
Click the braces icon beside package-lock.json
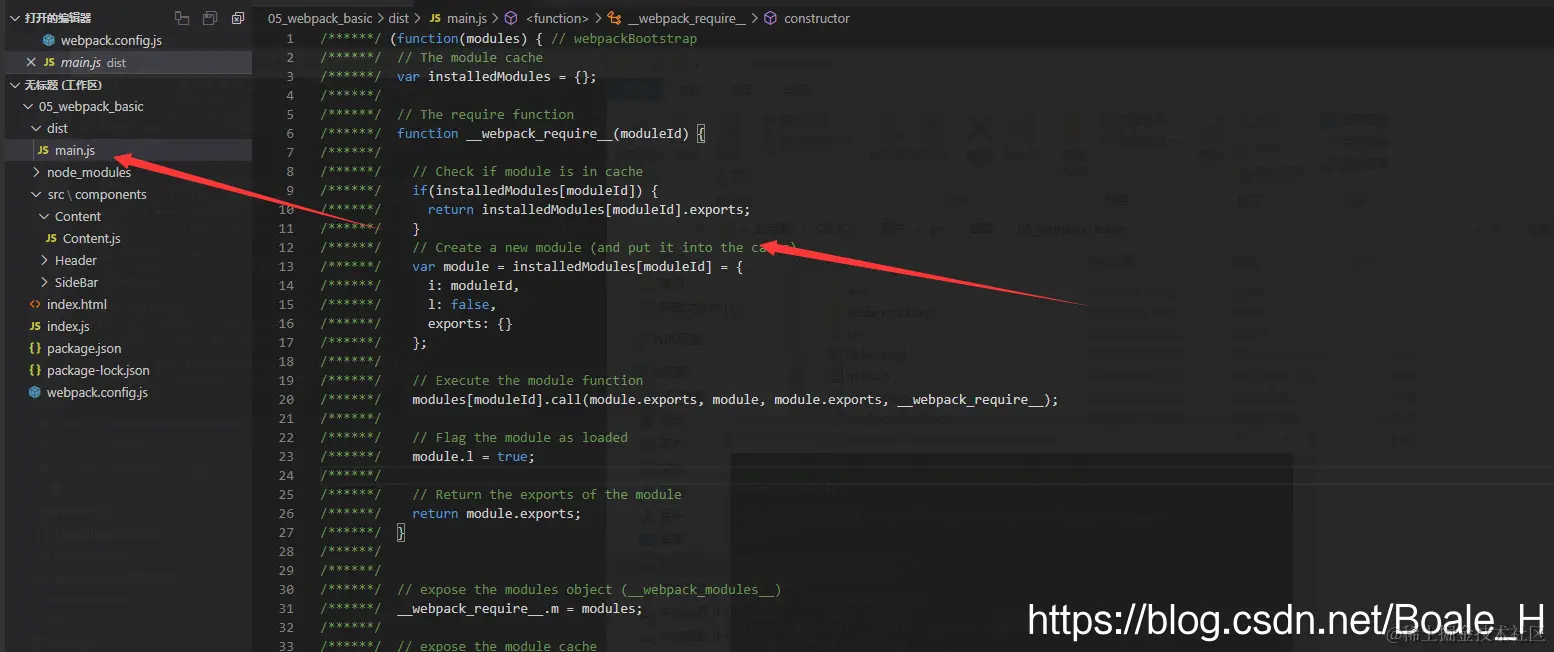(x=35, y=370)
